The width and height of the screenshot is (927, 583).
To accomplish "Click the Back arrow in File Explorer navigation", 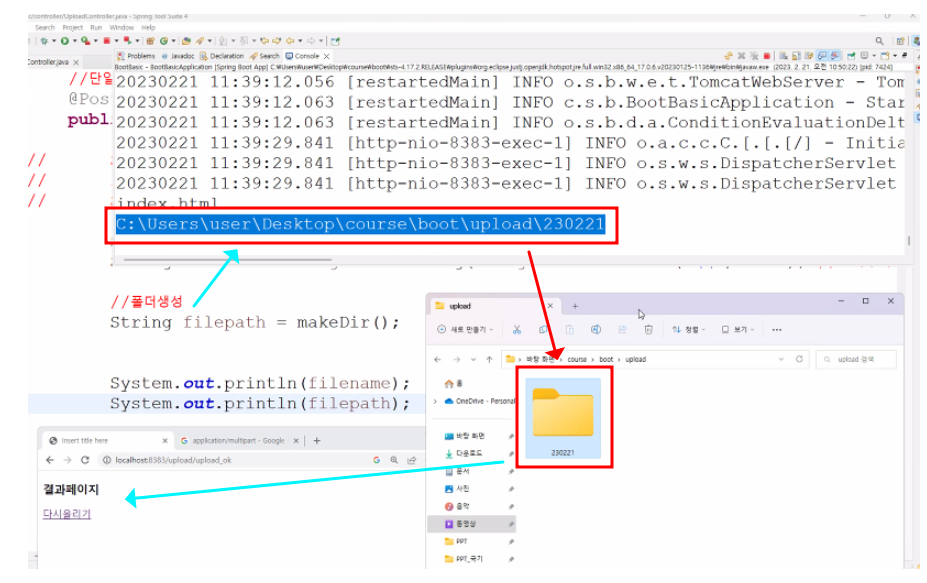I will tap(437, 359).
